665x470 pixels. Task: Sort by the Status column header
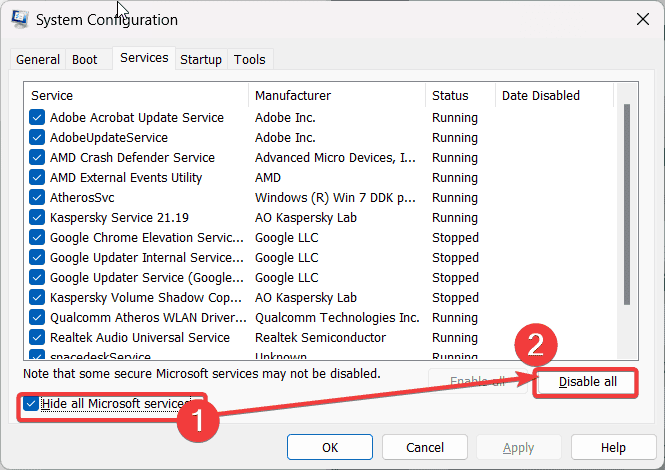(x=461, y=95)
